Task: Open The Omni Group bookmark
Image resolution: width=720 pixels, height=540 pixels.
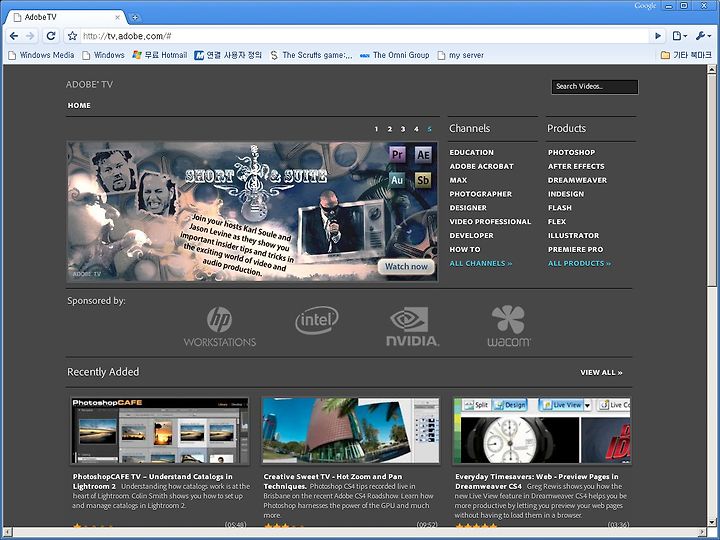Action: 394,55
